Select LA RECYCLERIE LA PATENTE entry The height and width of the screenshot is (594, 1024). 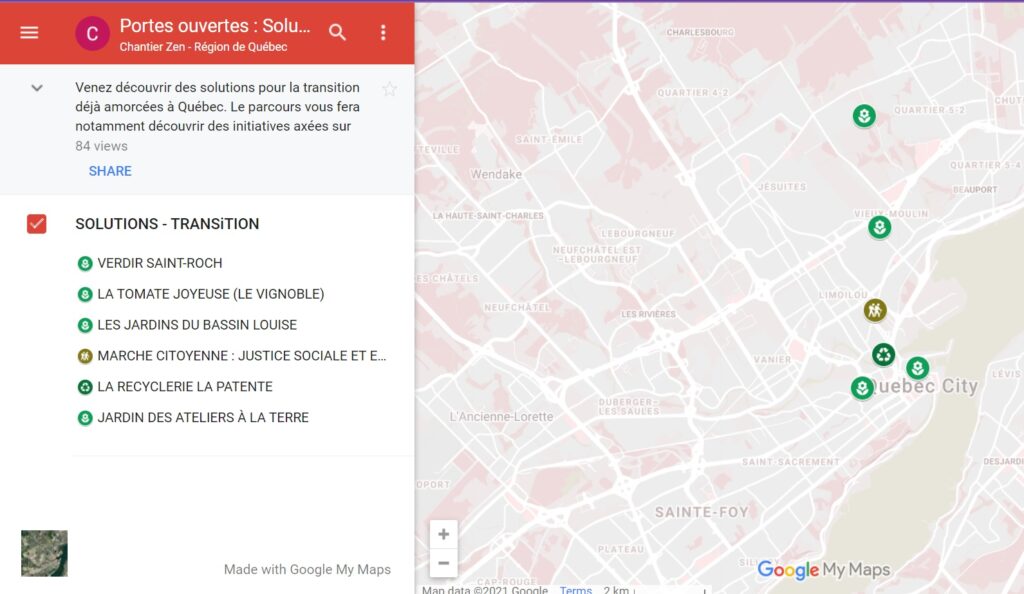click(185, 386)
